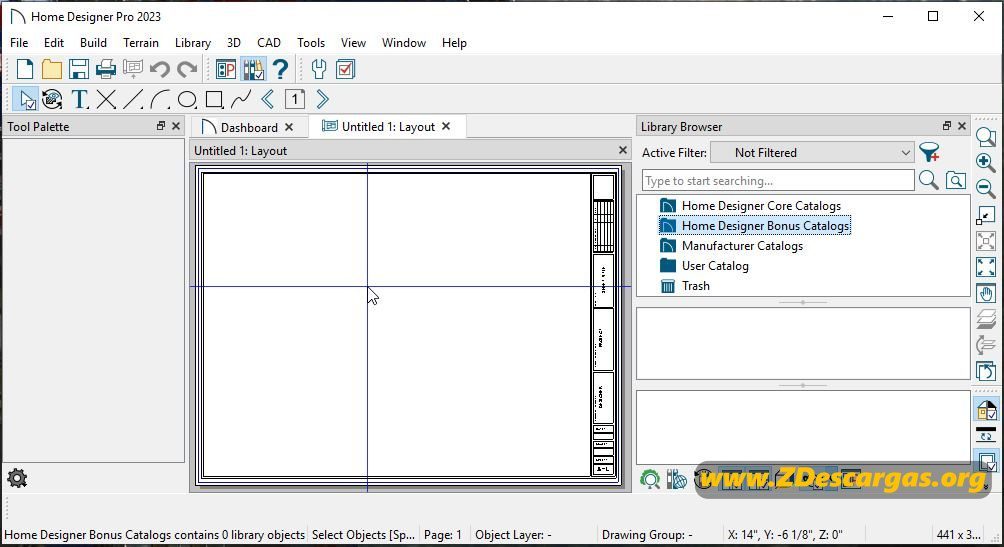Click the library search field
Viewport: 1004px width, 547px height.
coord(778,181)
